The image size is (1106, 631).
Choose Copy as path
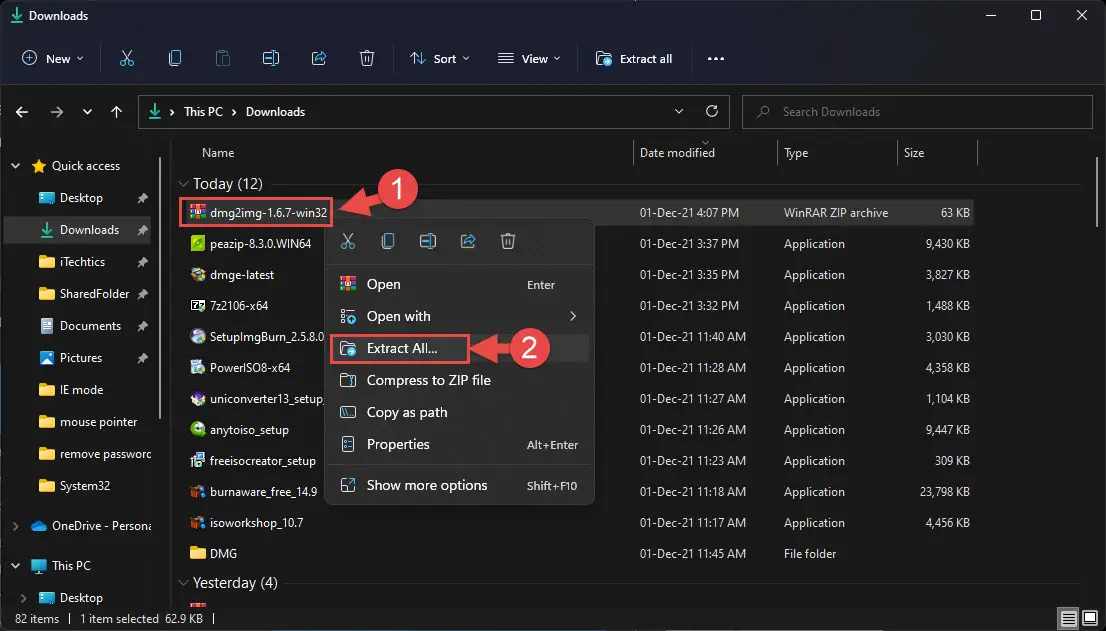(x=459, y=412)
